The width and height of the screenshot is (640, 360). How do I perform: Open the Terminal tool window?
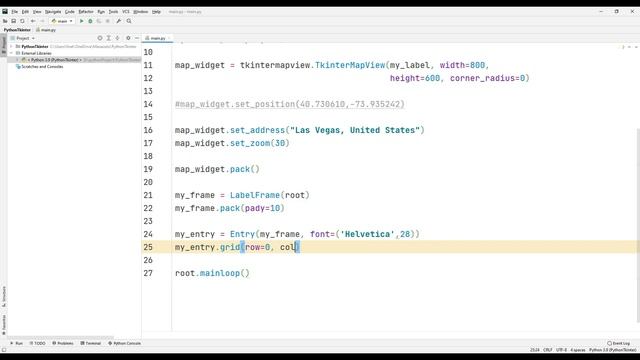91,343
